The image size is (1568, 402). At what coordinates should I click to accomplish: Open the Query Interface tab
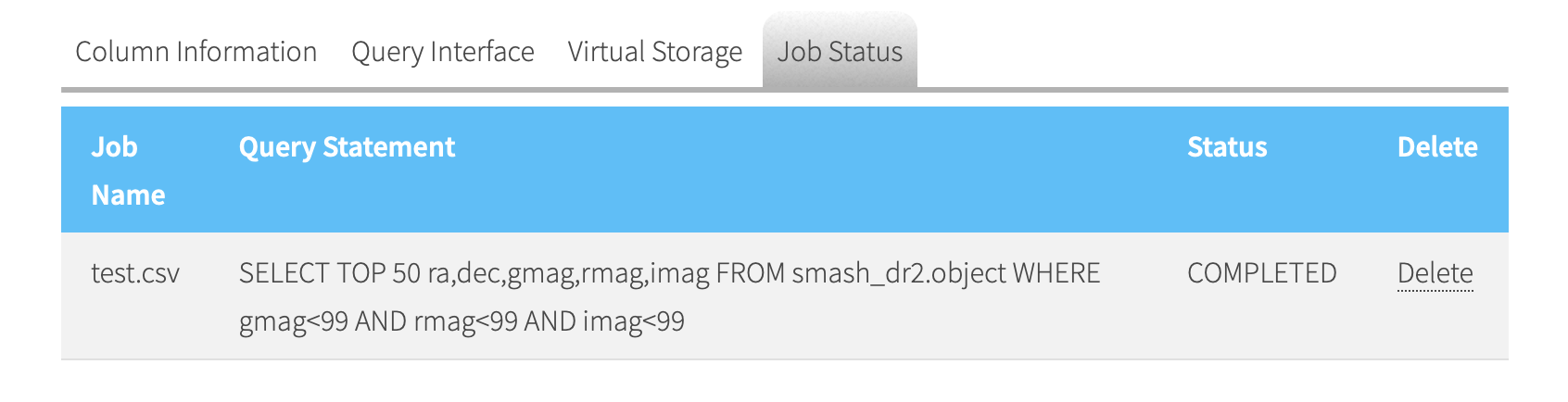pos(442,52)
